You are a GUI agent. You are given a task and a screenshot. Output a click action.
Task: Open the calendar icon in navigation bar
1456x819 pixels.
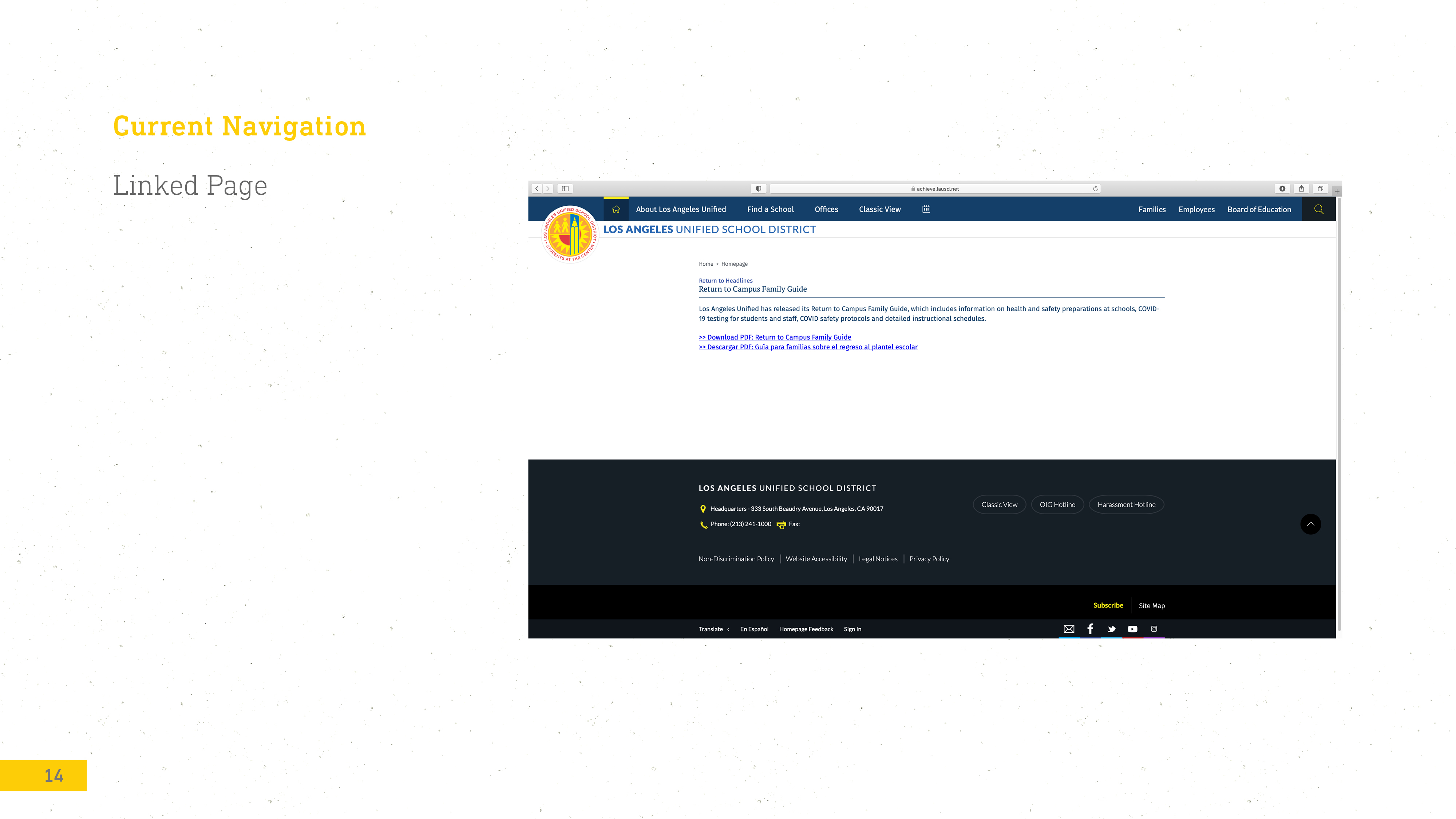tap(926, 209)
